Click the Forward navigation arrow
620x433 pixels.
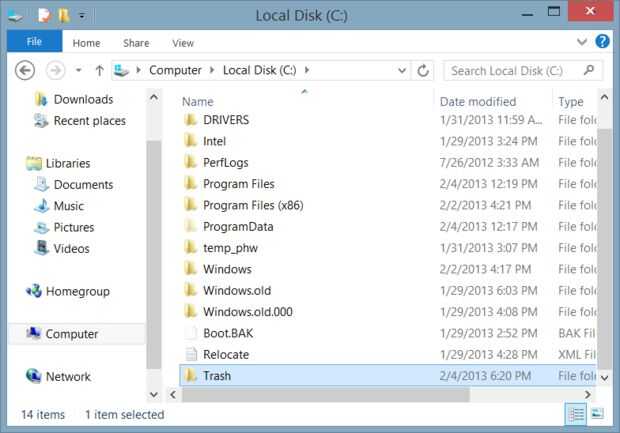point(55,71)
